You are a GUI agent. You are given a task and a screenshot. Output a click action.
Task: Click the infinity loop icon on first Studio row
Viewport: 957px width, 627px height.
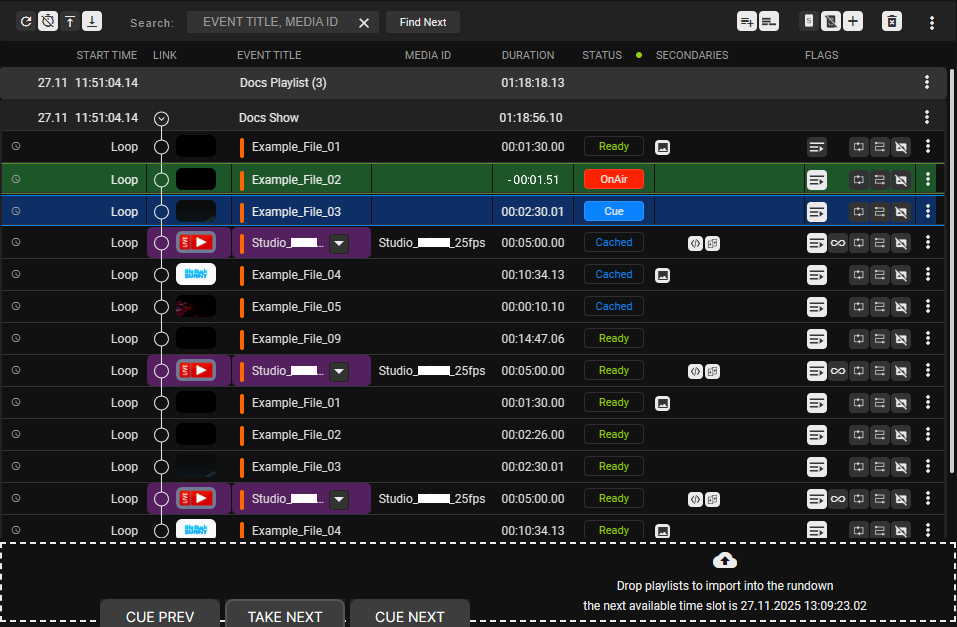click(x=838, y=242)
